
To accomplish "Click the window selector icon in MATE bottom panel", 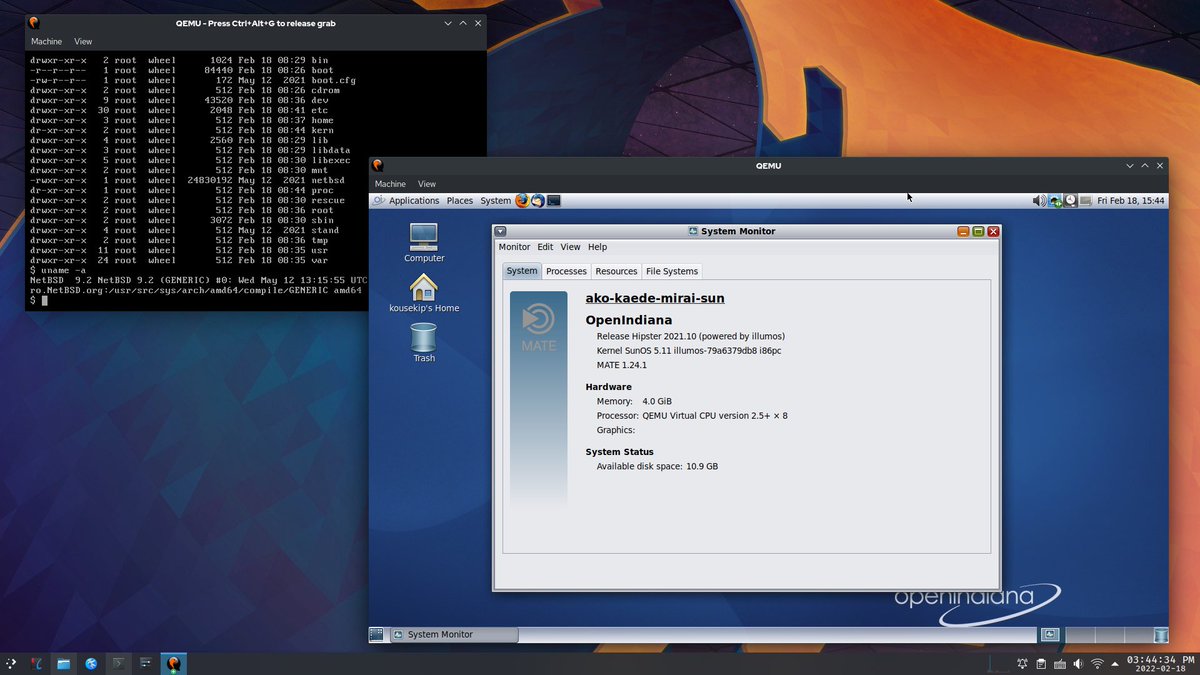I will click(1050, 634).
